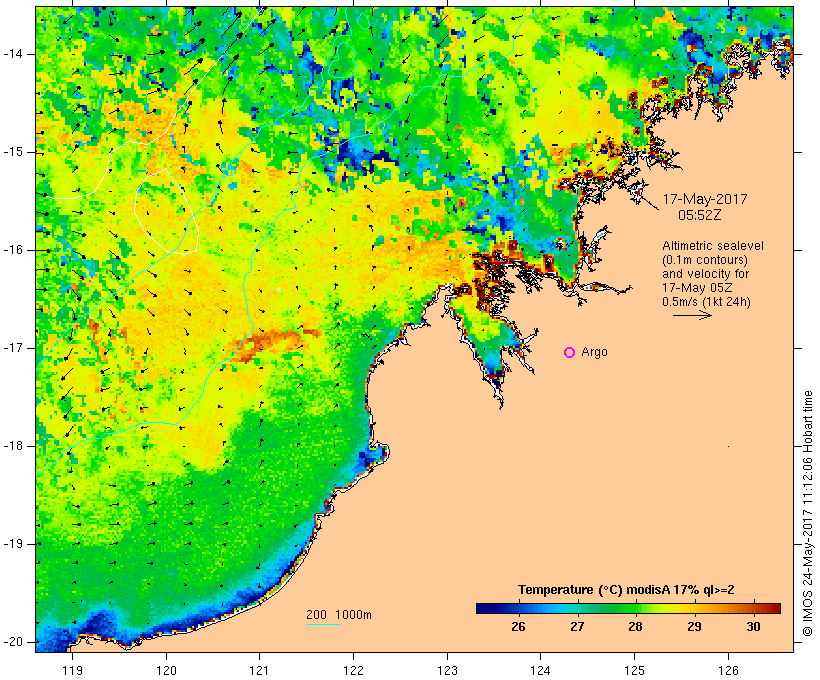The height and width of the screenshot is (680, 820).
Task: Click the date '17-May-2017' text
Action: coord(704,199)
